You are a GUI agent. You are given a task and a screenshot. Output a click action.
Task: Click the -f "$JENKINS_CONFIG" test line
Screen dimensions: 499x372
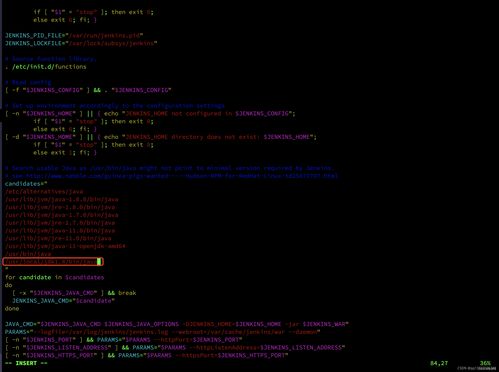pyautogui.click(x=88, y=90)
